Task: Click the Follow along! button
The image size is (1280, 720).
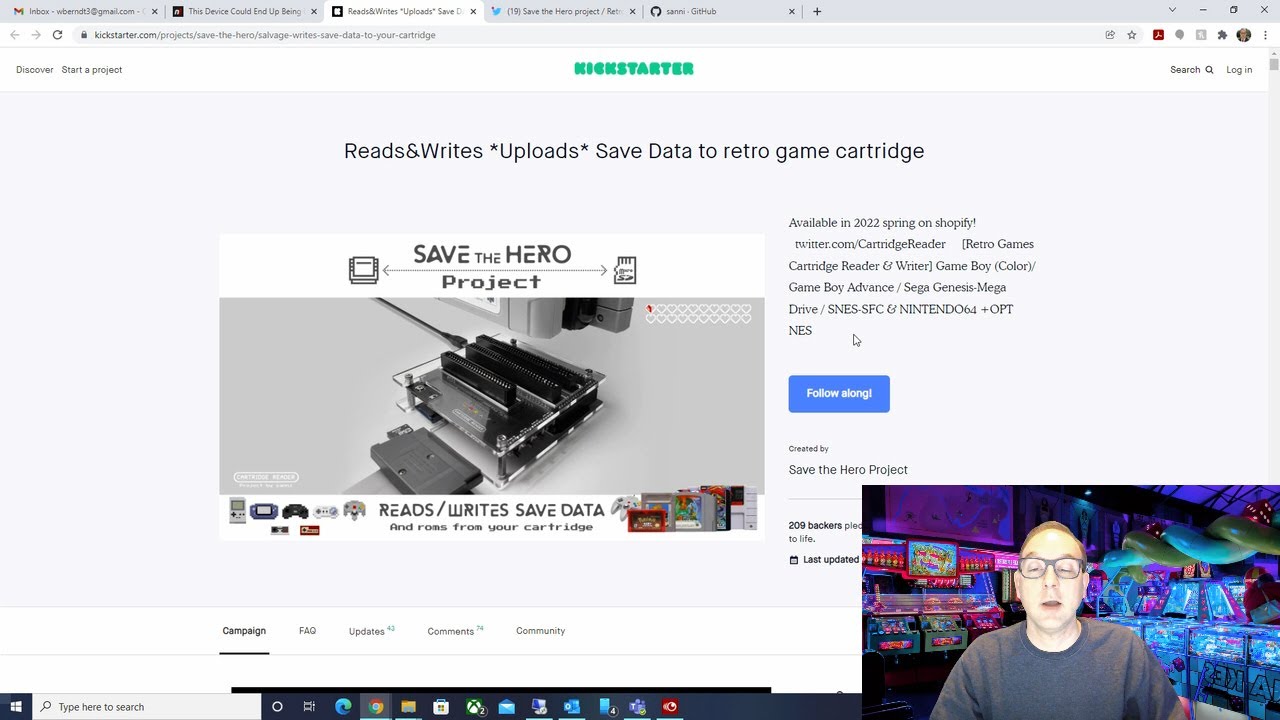Action: point(839,394)
